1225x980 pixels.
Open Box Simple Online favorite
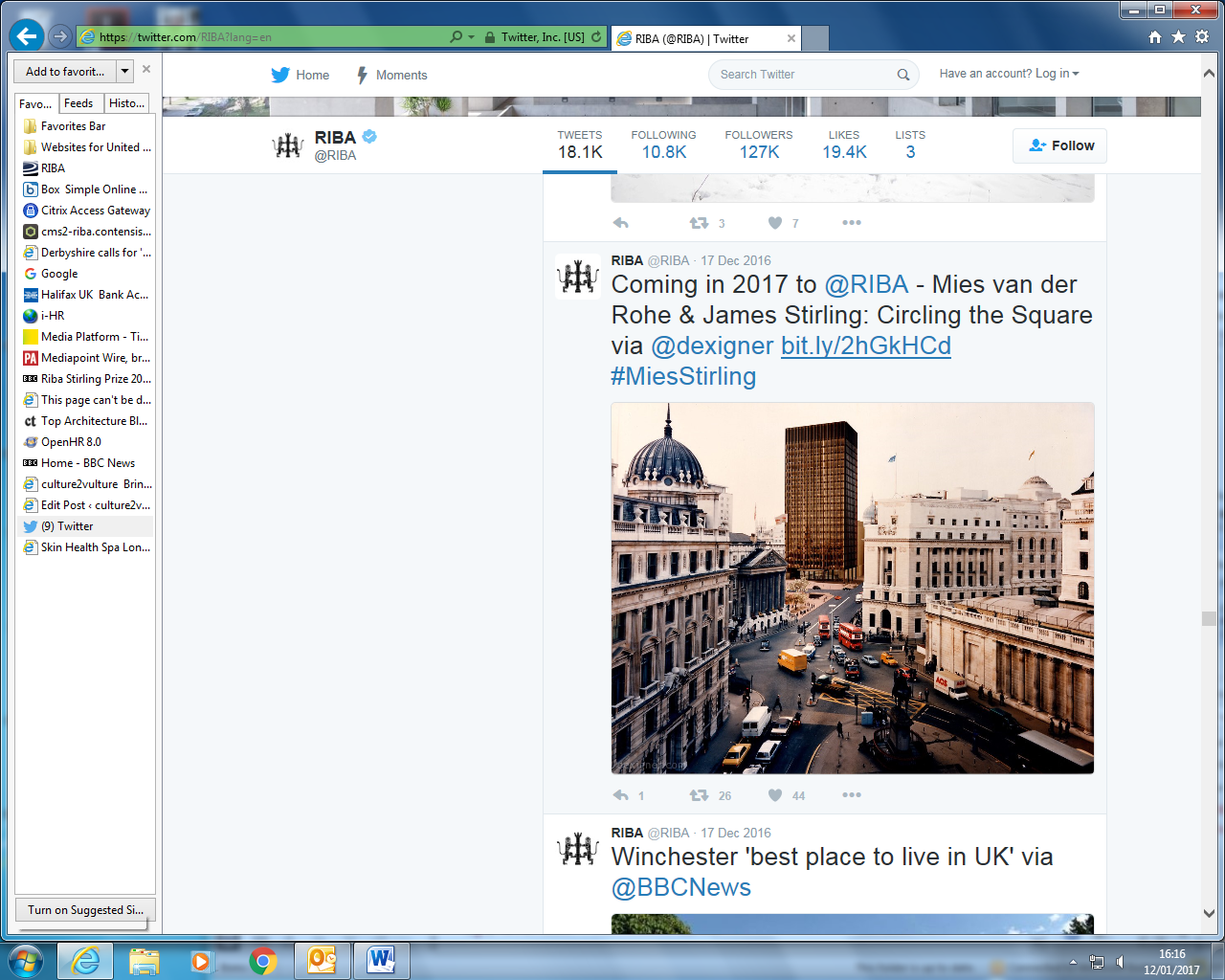84,189
